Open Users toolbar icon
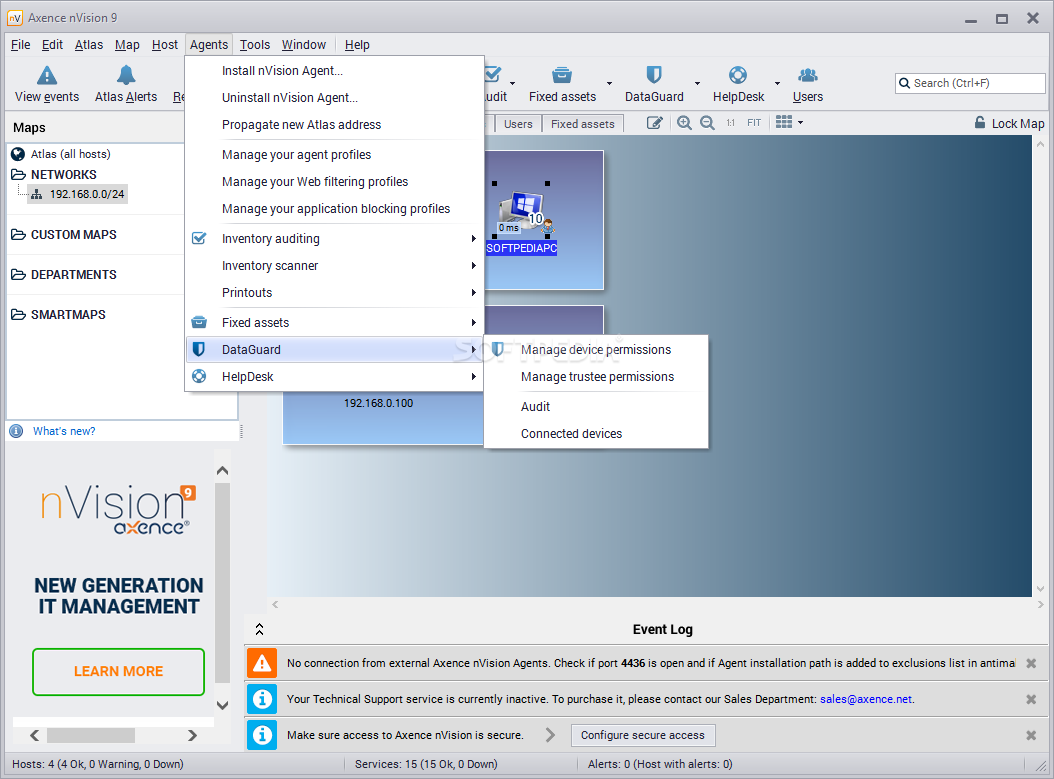1054x779 pixels. click(807, 75)
